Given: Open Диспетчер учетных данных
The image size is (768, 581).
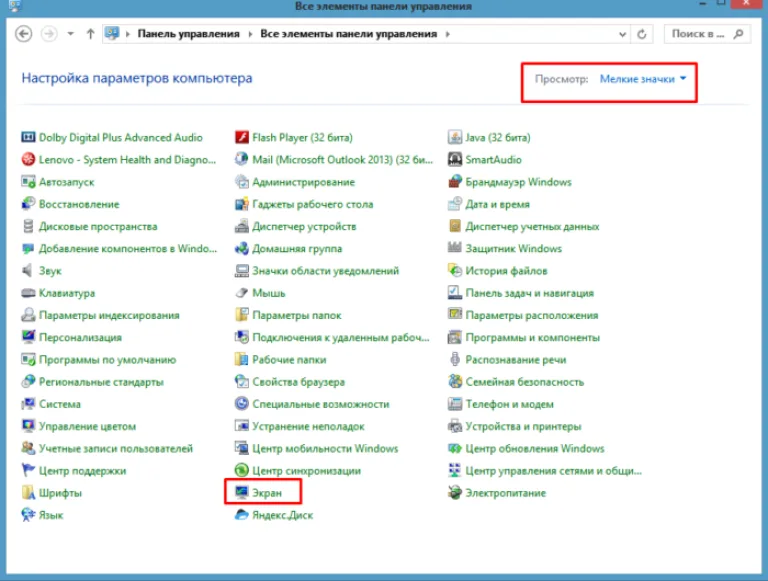Looking at the screenshot, I should (532, 226).
